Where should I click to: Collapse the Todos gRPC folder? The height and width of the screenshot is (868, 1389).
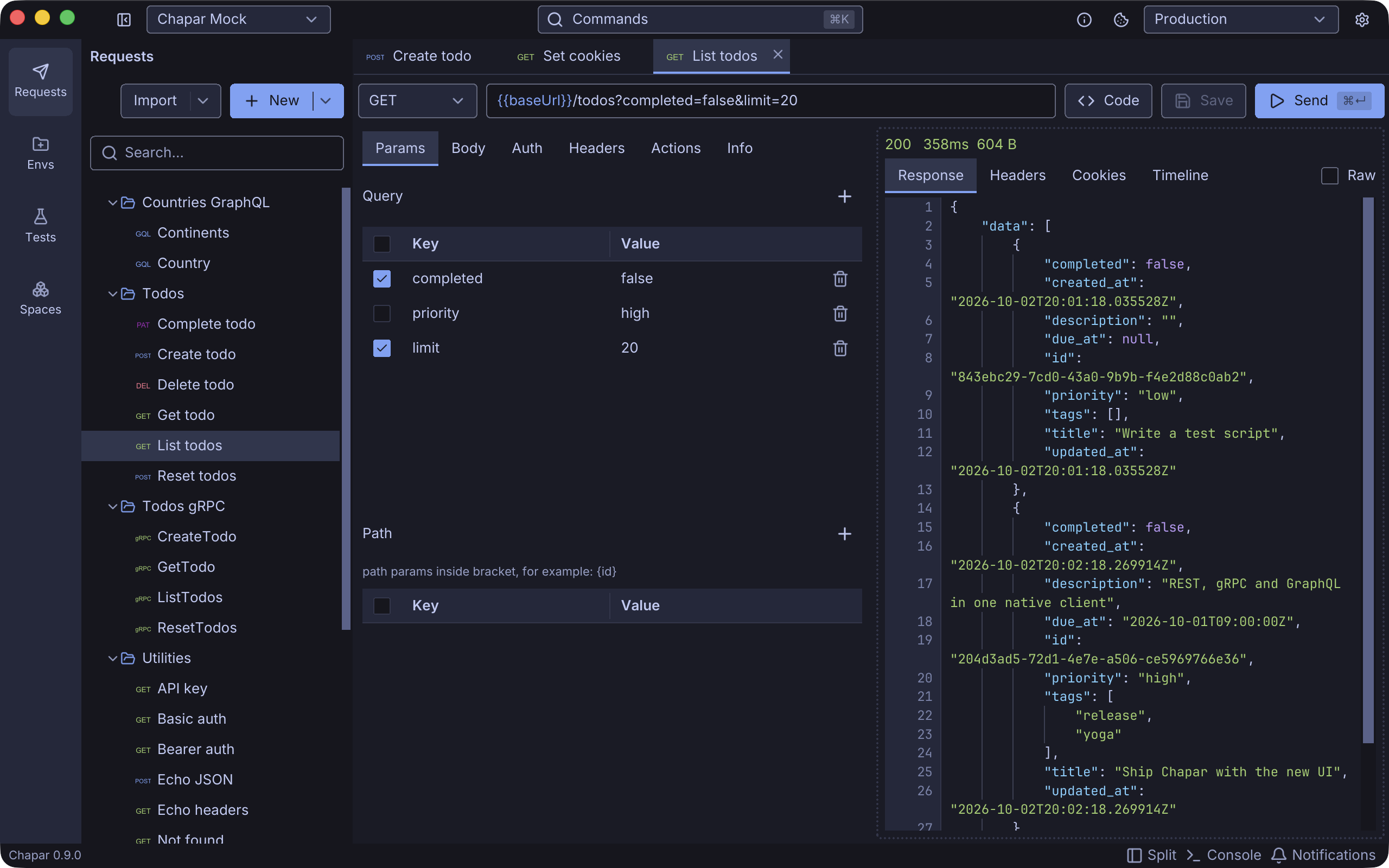tap(113, 506)
